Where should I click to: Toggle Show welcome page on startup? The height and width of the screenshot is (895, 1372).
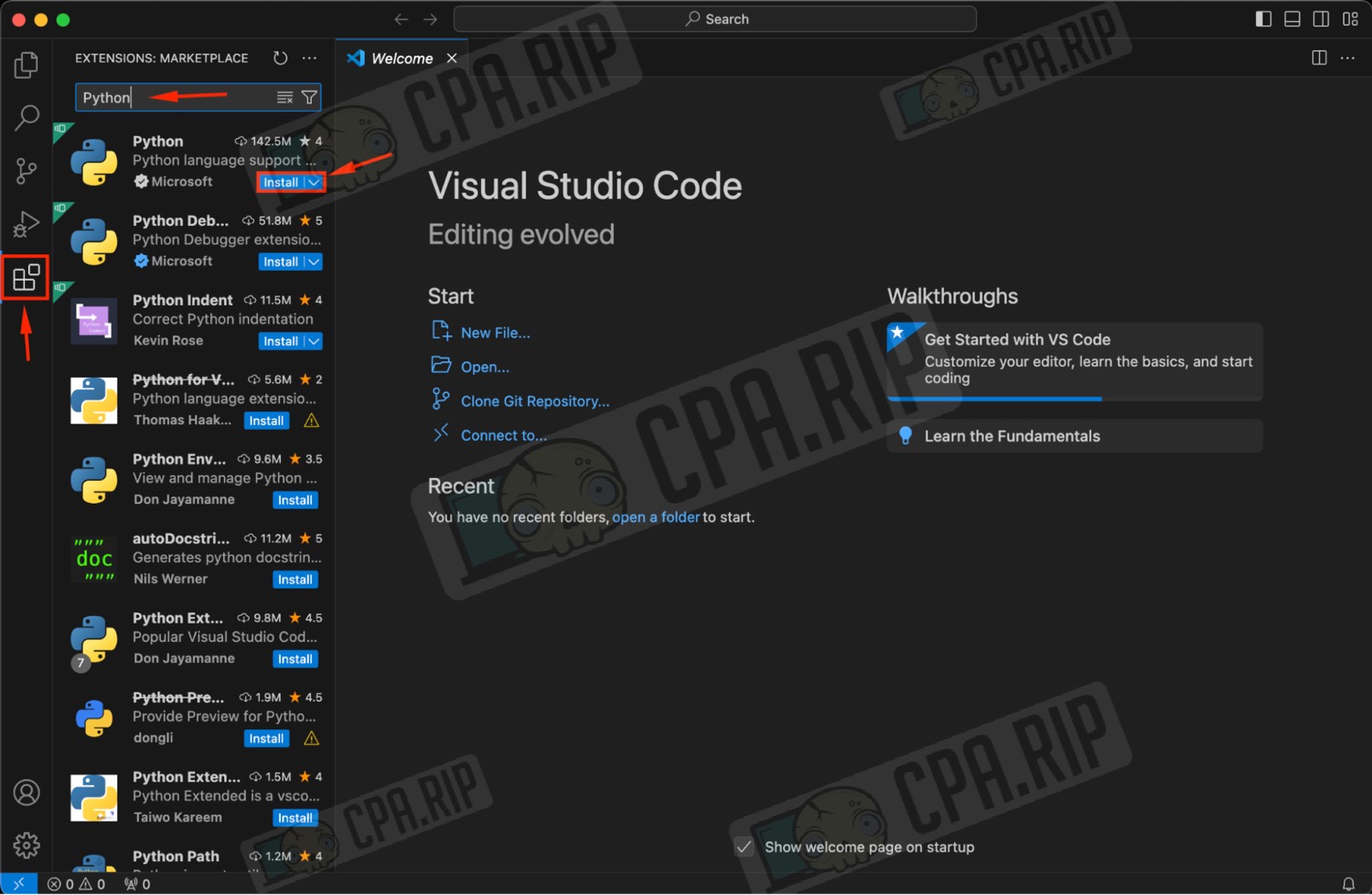point(745,847)
